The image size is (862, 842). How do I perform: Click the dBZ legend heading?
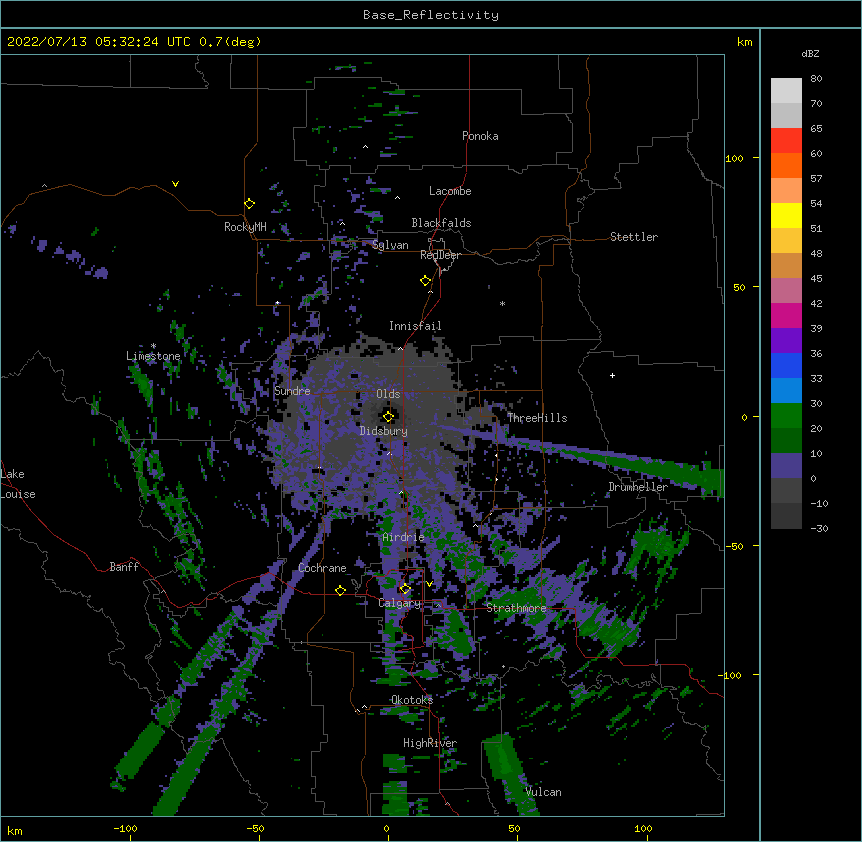tap(810, 53)
